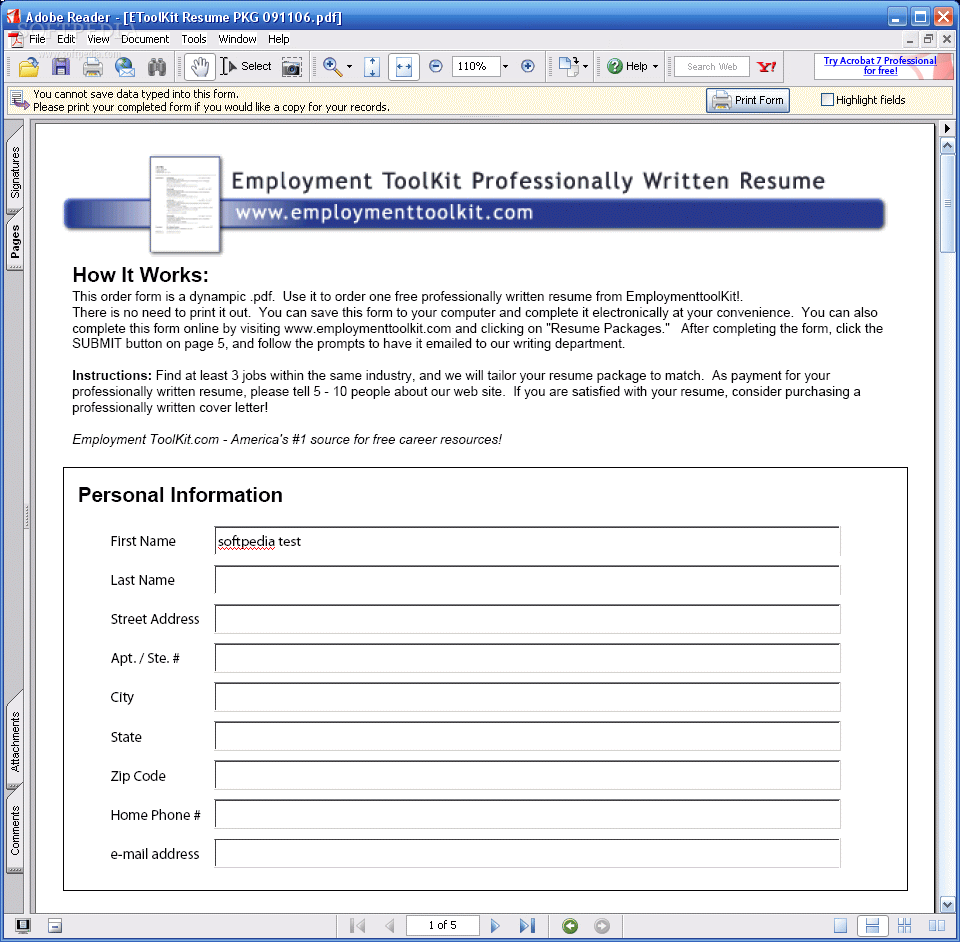
Task: Click the Home Phone # field
Action: pos(527,815)
